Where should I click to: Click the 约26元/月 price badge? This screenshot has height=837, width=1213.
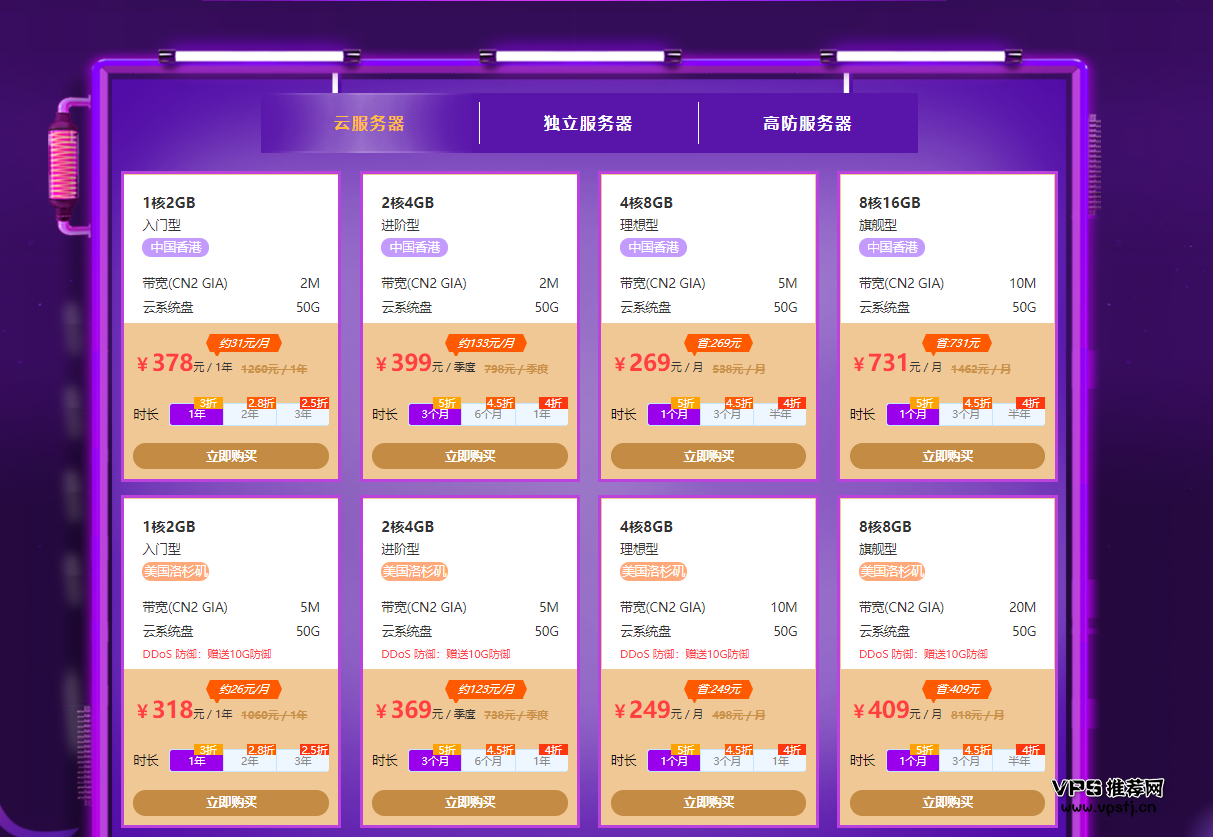pyautogui.click(x=244, y=689)
